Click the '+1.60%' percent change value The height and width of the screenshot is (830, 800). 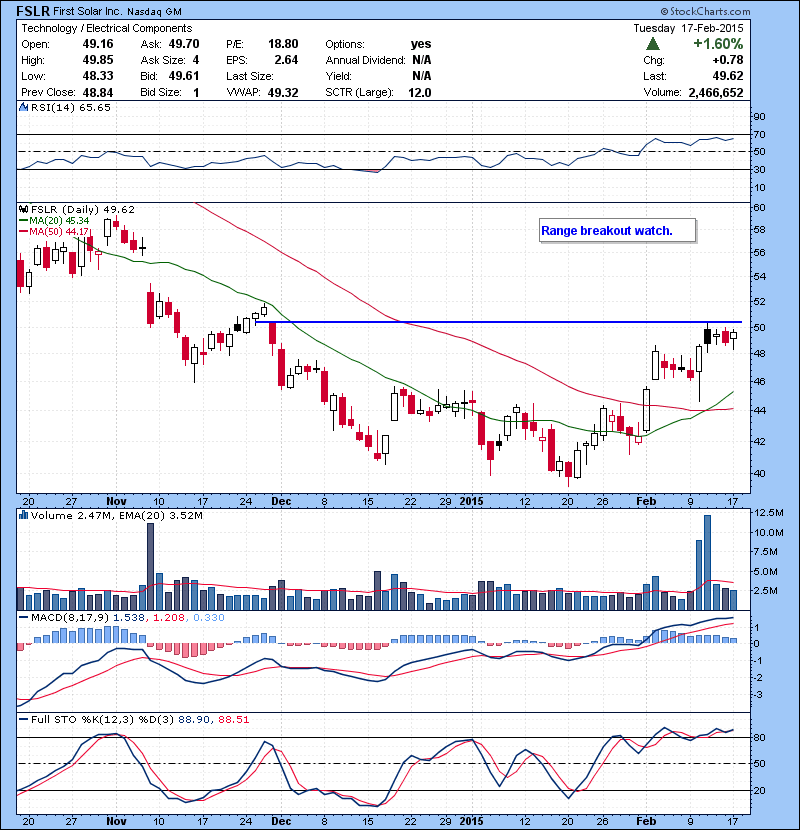718,44
